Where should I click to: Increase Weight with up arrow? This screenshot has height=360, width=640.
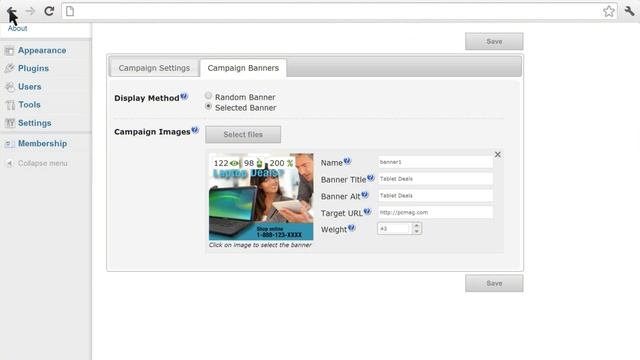416,225
